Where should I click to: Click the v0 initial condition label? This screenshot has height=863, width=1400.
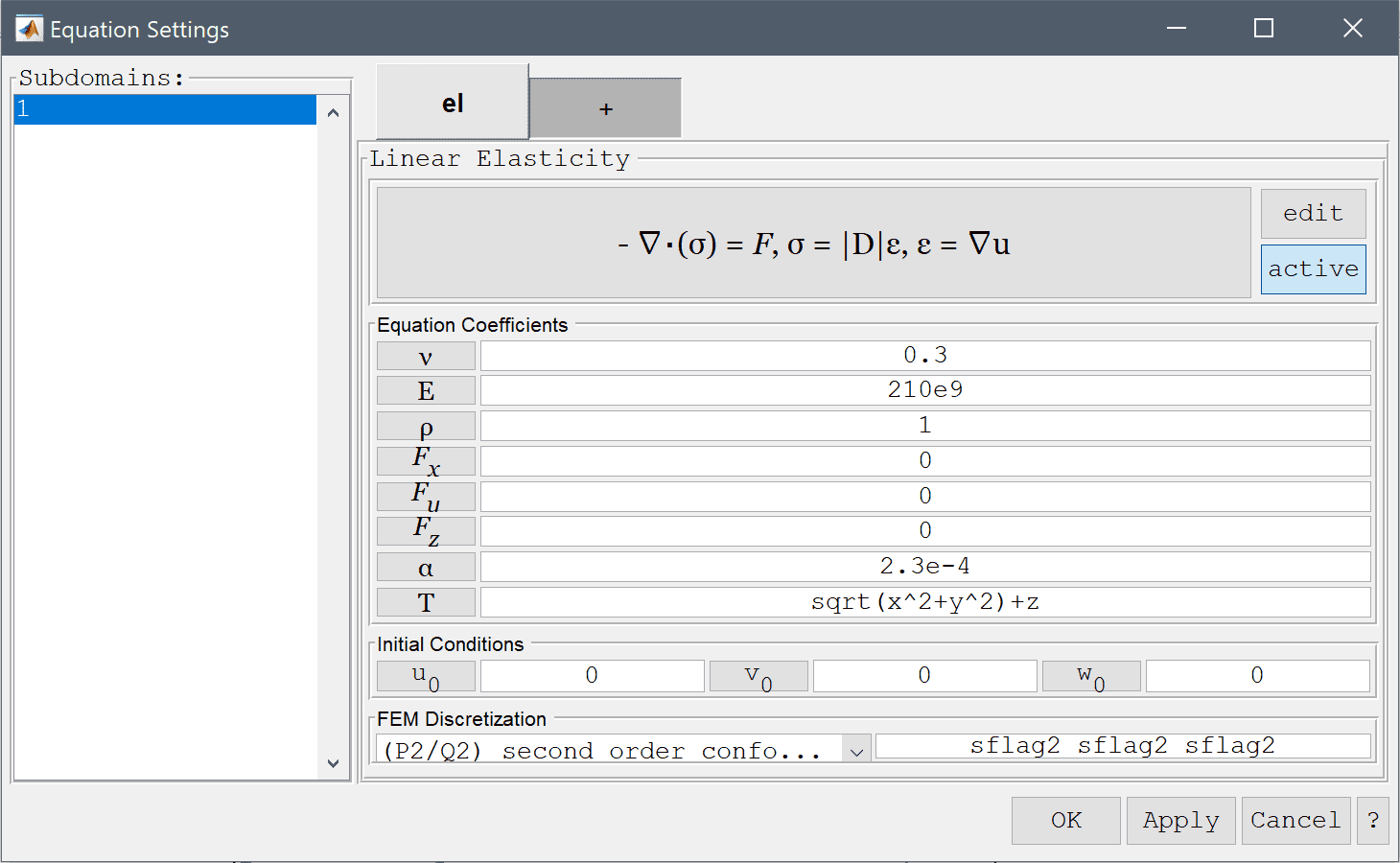pos(758,676)
